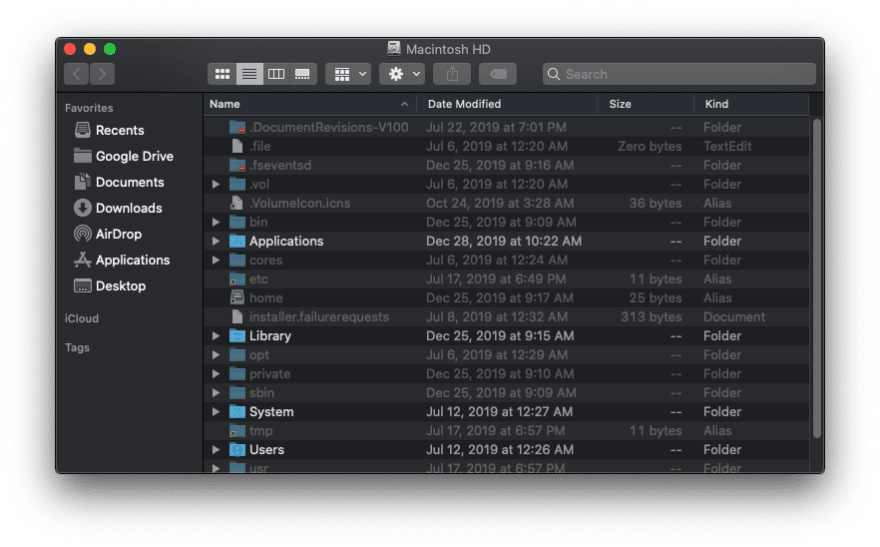Switch to column view
Image resolution: width=880 pixels, height=547 pixels.
click(x=276, y=74)
